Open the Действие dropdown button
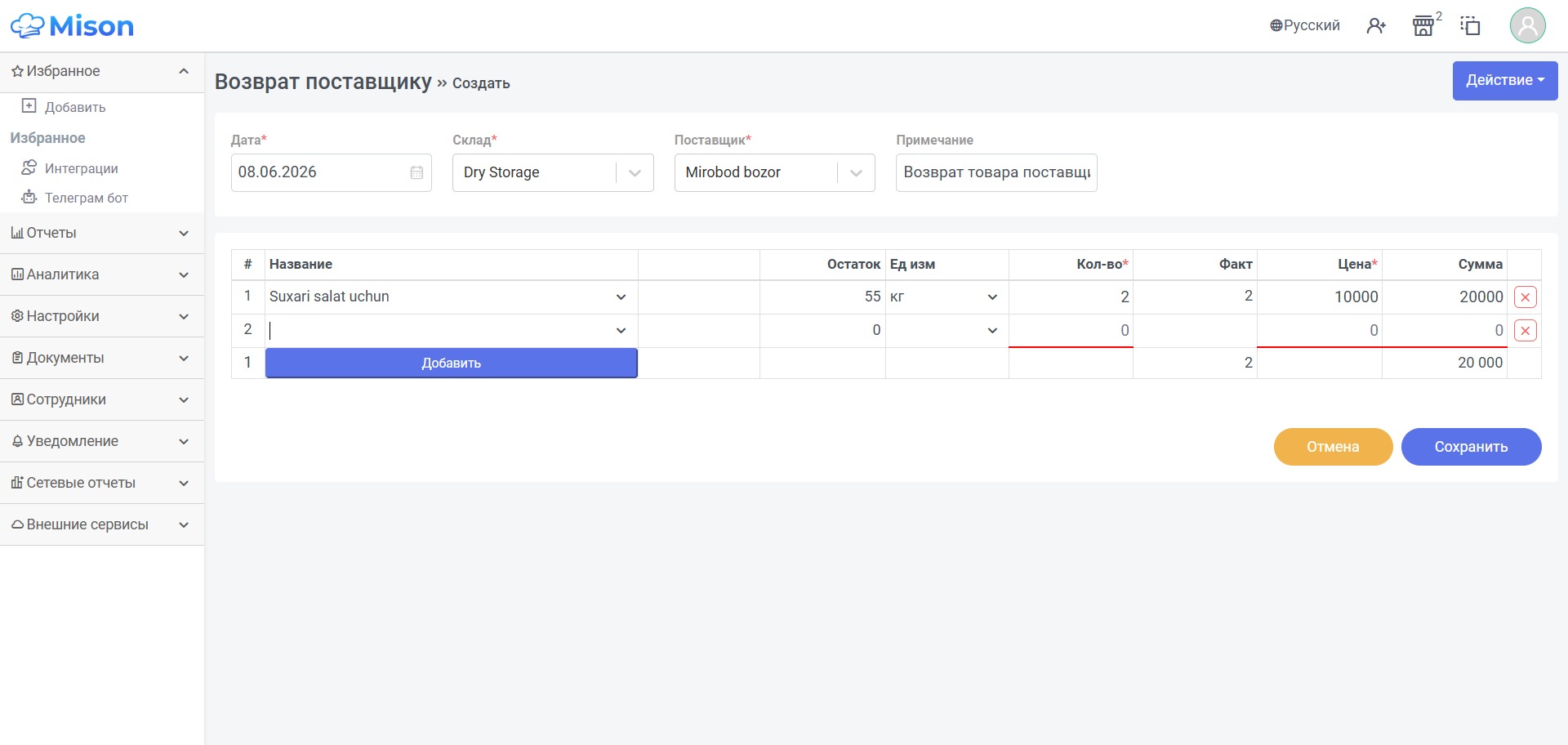This screenshot has height=745, width=1568. [1504, 80]
